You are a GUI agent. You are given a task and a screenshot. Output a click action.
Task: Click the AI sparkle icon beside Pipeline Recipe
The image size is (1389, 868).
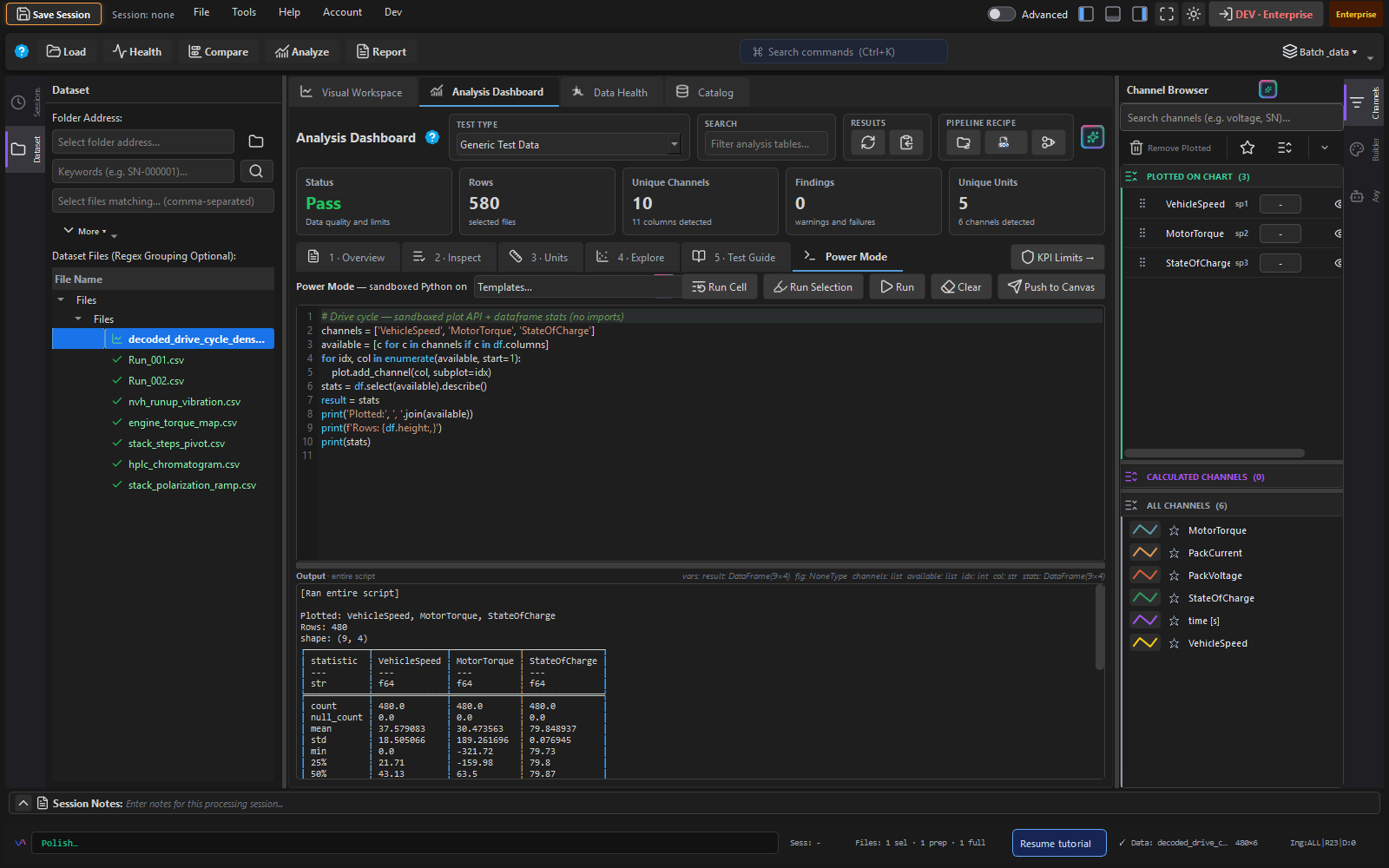tap(1092, 137)
